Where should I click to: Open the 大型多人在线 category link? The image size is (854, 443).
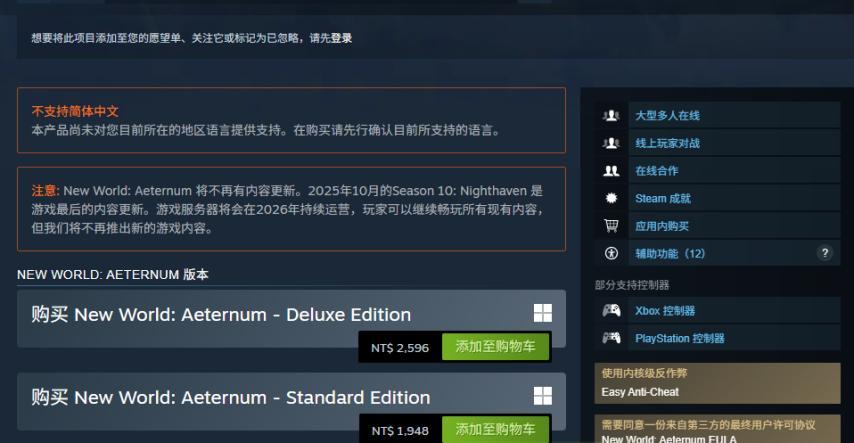tap(667, 116)
